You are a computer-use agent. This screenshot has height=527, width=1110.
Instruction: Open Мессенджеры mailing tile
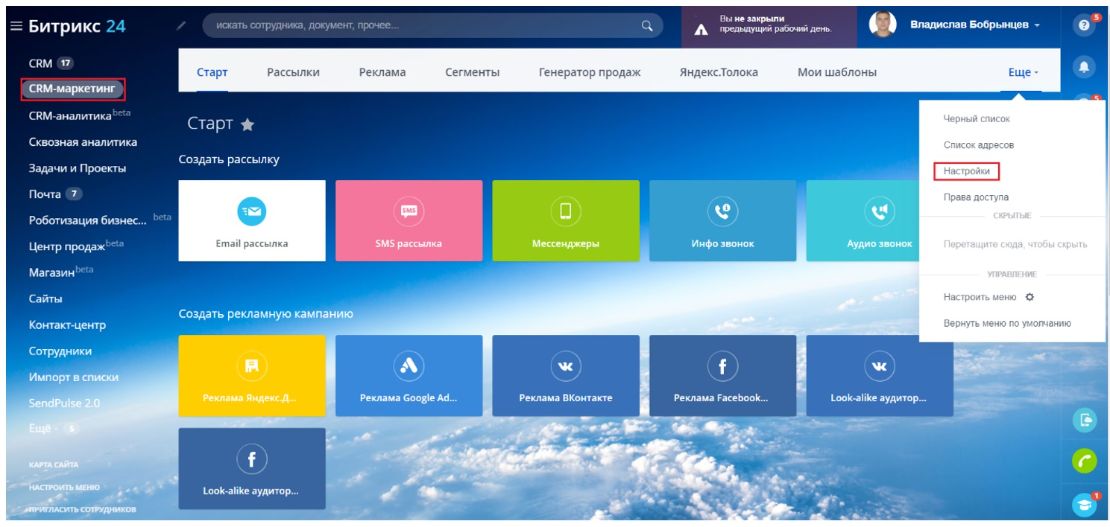(566, 220)
